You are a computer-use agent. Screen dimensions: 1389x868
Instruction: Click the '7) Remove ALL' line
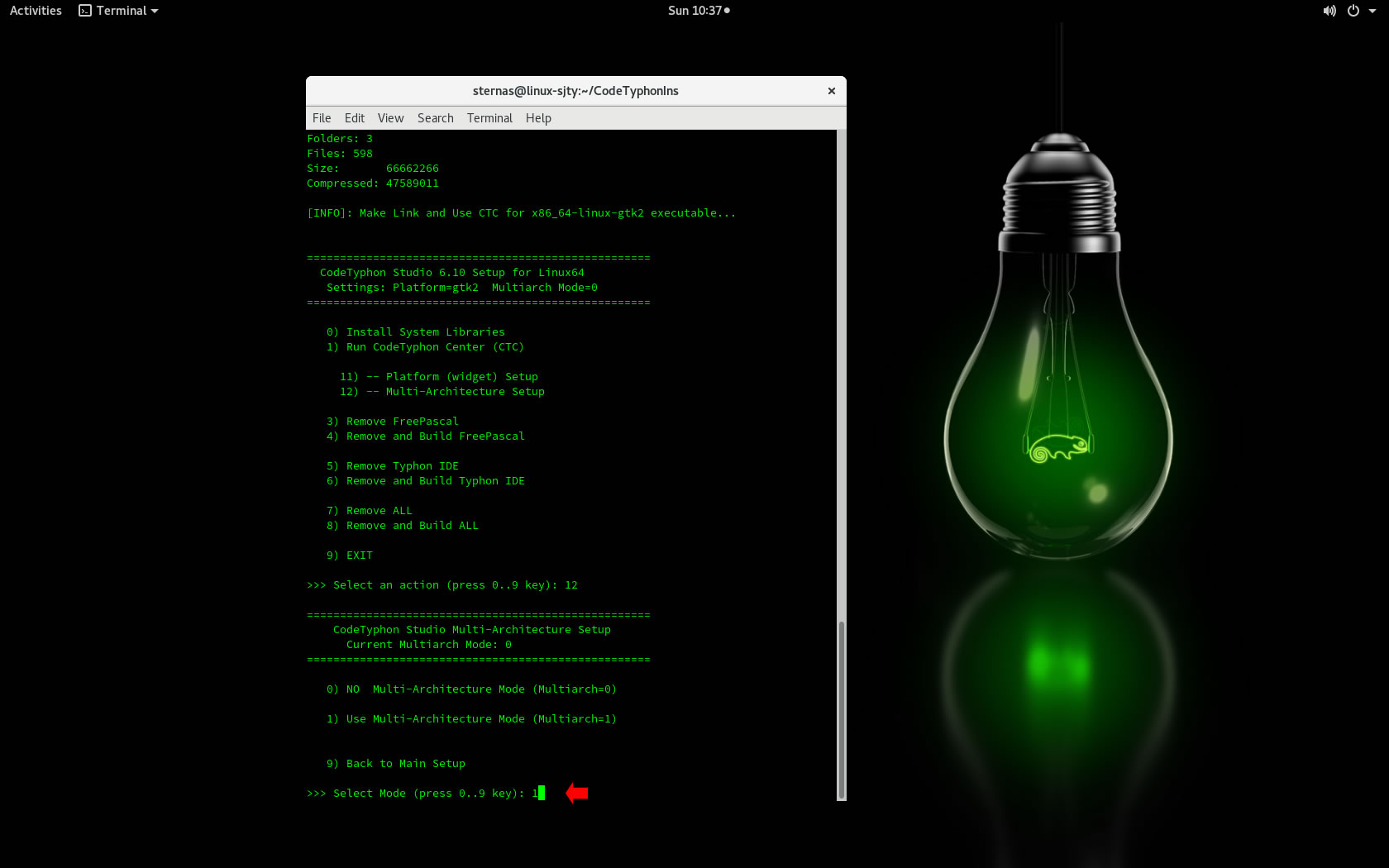coord(370,511)
